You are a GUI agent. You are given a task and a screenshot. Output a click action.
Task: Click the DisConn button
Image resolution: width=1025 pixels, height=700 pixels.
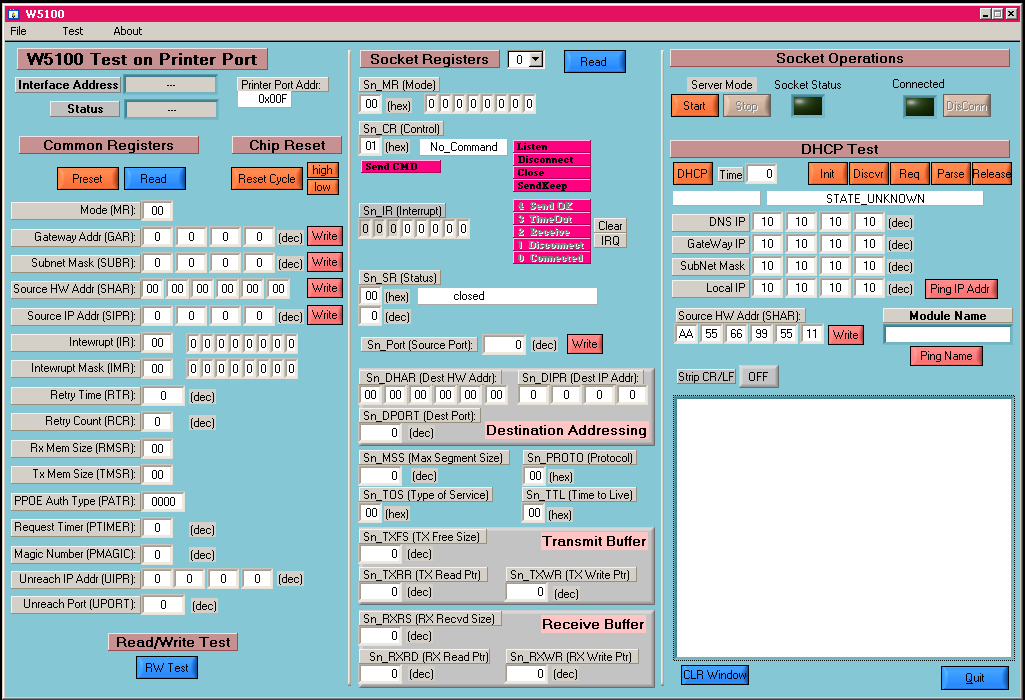coord(967,106)
